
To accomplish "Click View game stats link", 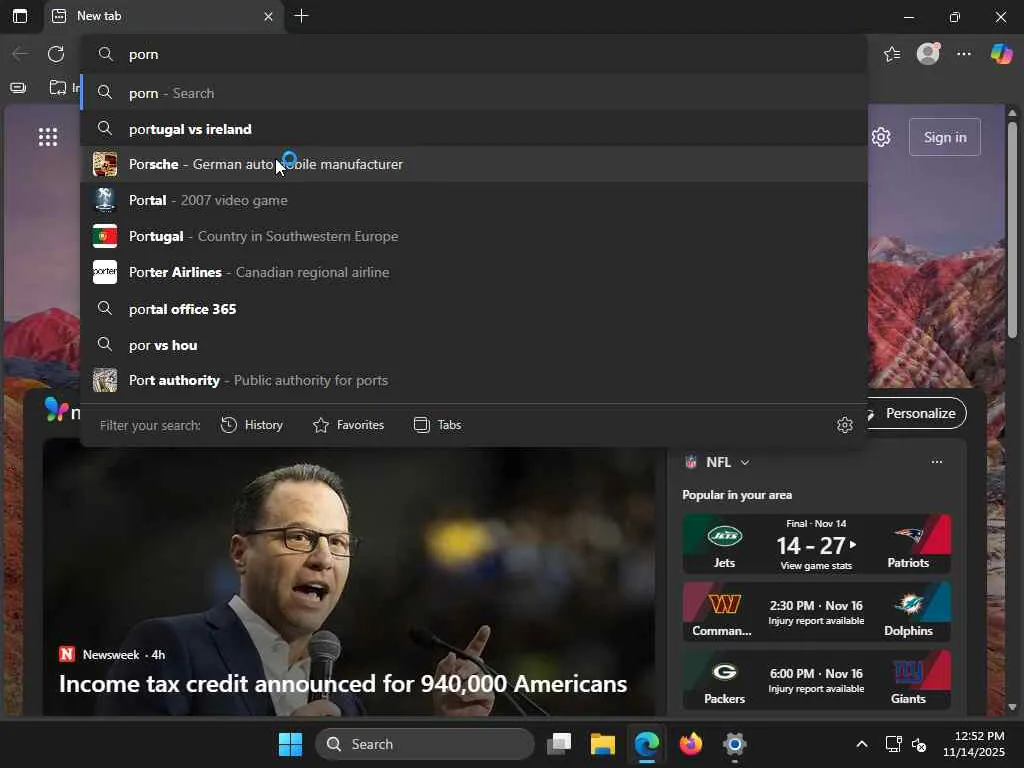I will 816,566.
